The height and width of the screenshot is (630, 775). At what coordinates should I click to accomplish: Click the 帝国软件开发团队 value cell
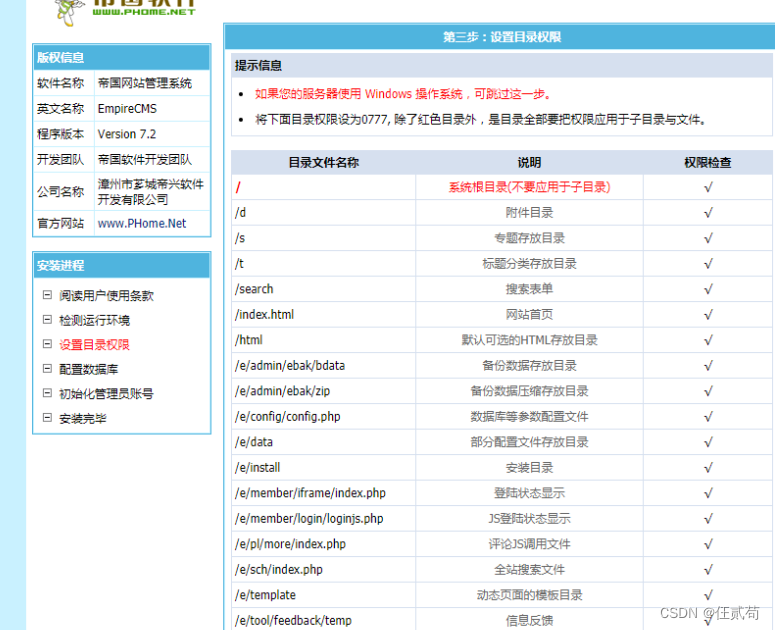click(x=152, y=160)
